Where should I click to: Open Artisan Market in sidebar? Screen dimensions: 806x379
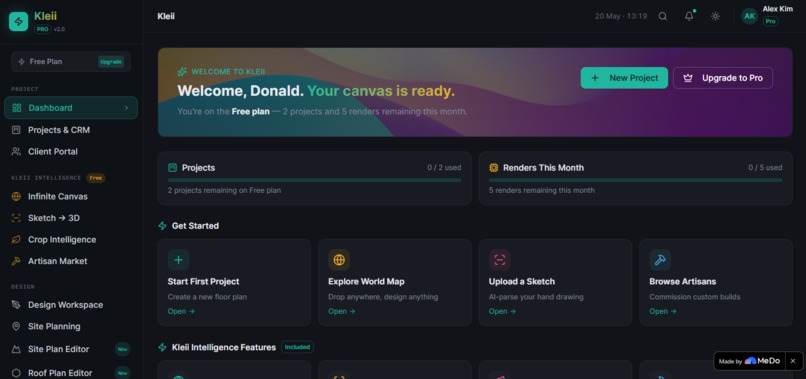pyautogui.click(x=71, y=261)
